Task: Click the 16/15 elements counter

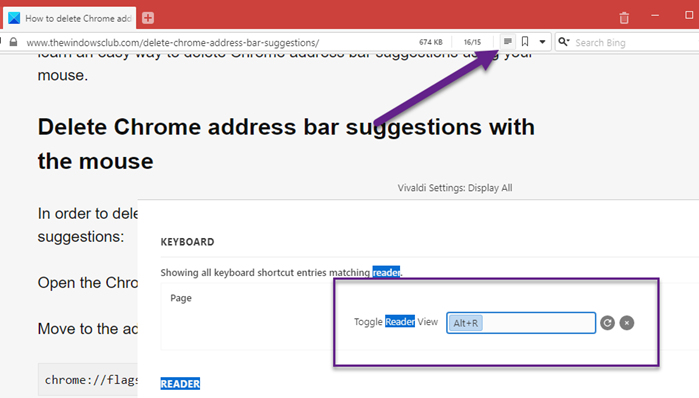Action: pyautogui.click(x=472, y=42)
